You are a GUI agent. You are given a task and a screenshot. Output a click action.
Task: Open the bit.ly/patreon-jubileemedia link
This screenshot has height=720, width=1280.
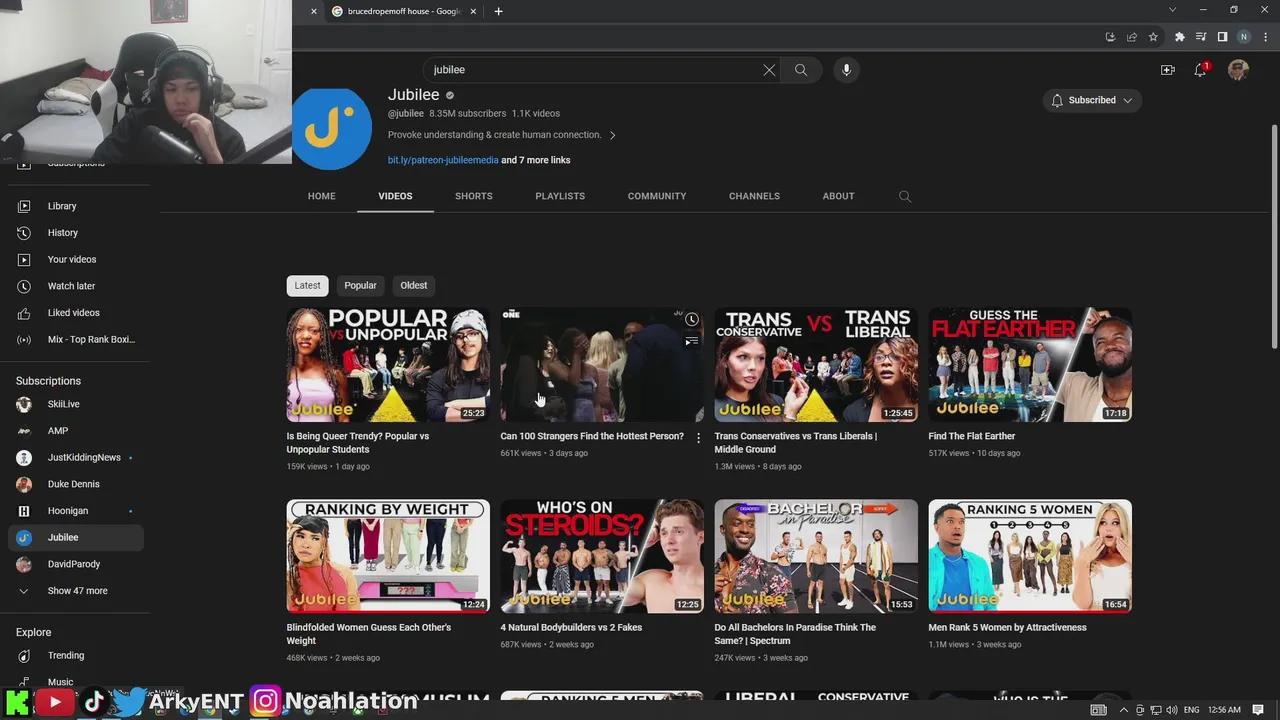pyautogui.click(x=443, y=160)
